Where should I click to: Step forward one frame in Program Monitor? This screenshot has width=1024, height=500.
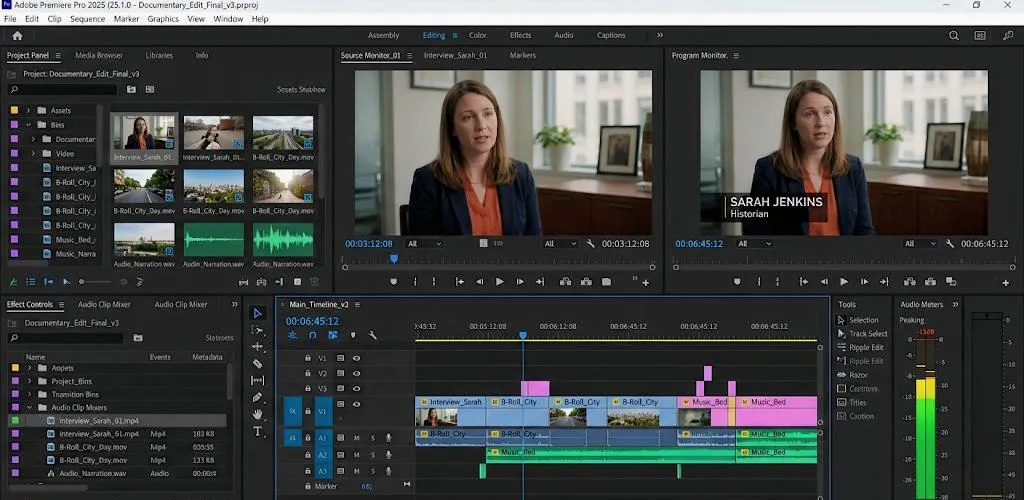pyautogui.click(x=864, y=282)
